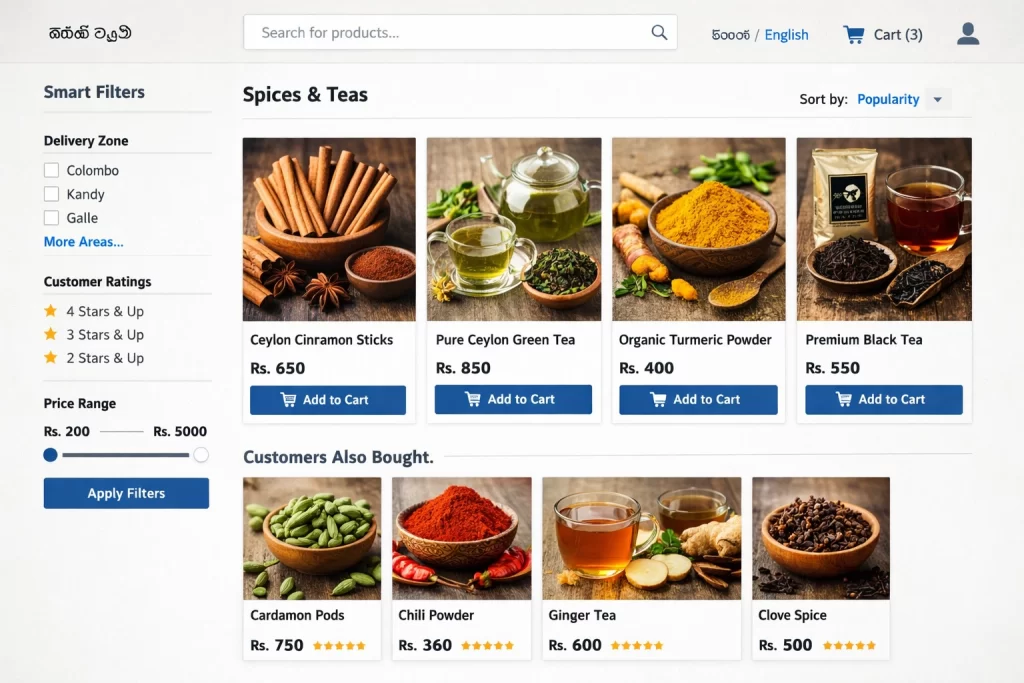Click the Clove Spice star rating
Viewport: 1024px width, 683px height.
pos(849,646)
